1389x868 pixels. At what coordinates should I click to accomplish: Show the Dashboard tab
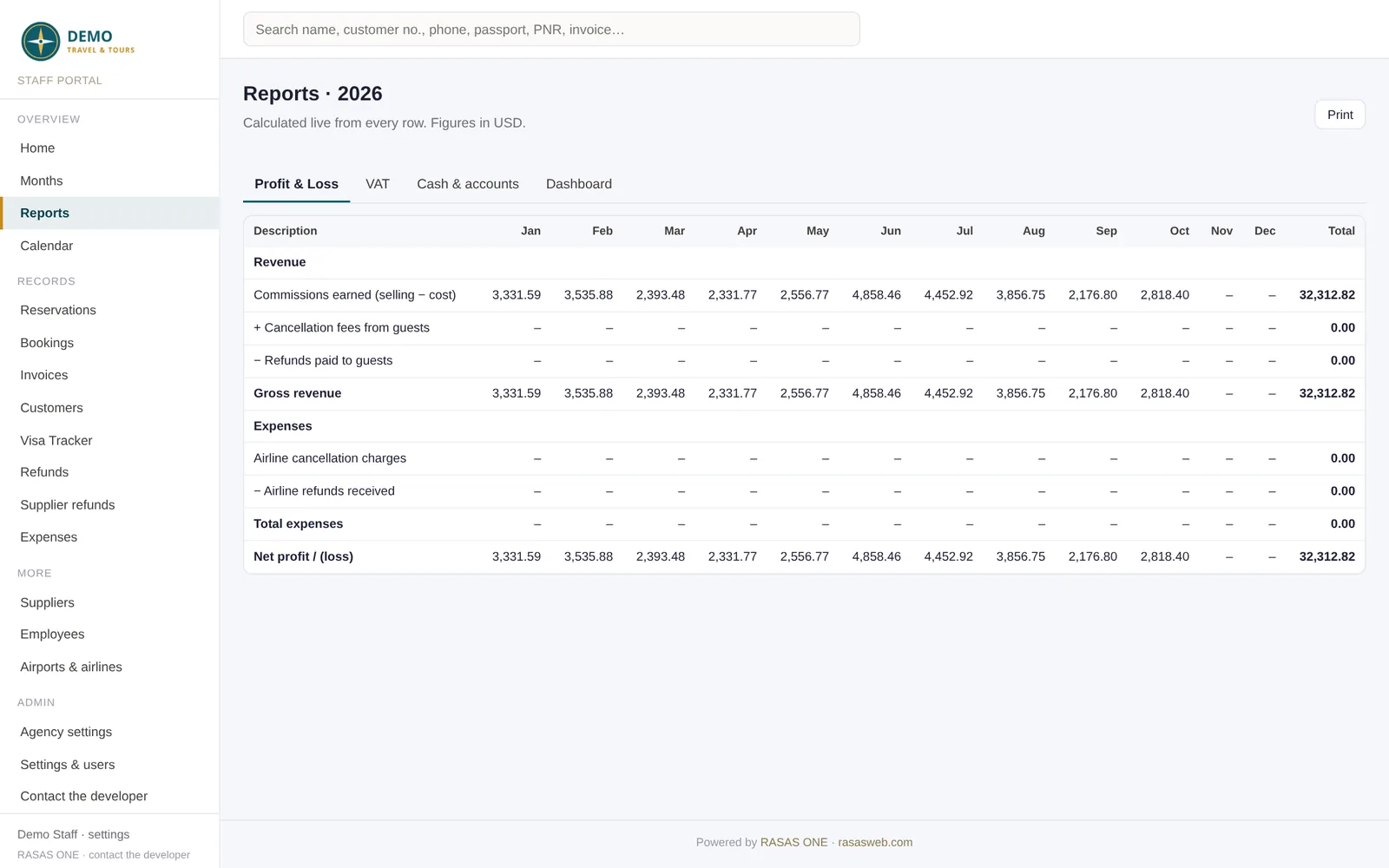click(x=579, y=184)
